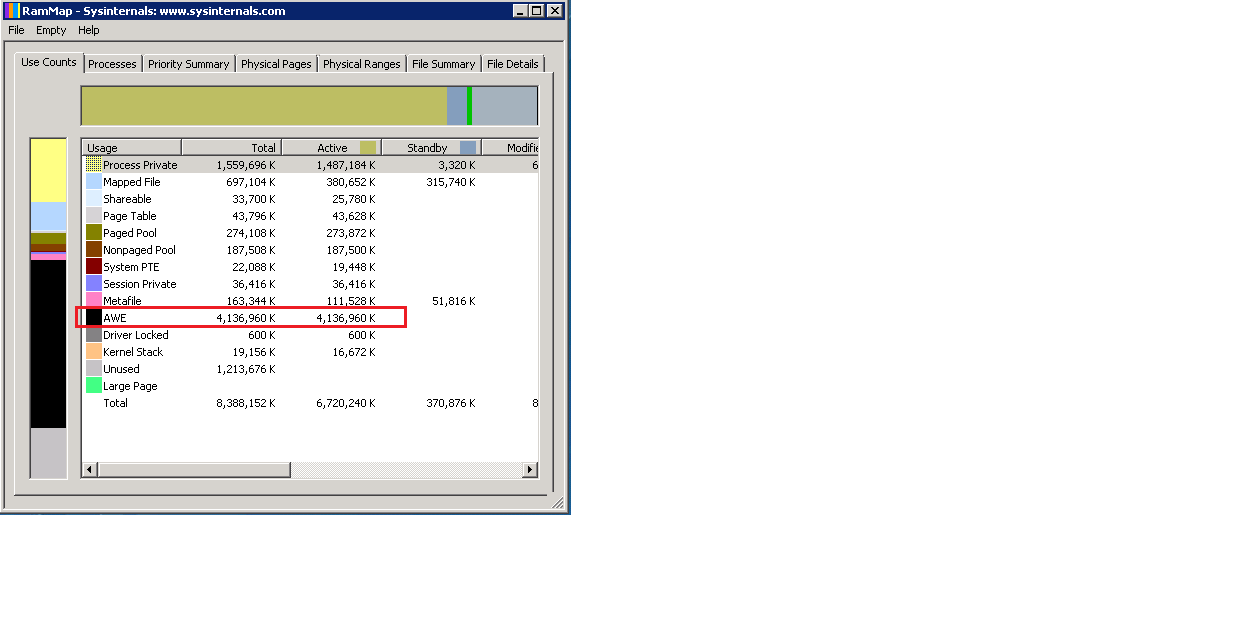Sort by the Total column header
1258x630 pixels.
pos(232,148)
